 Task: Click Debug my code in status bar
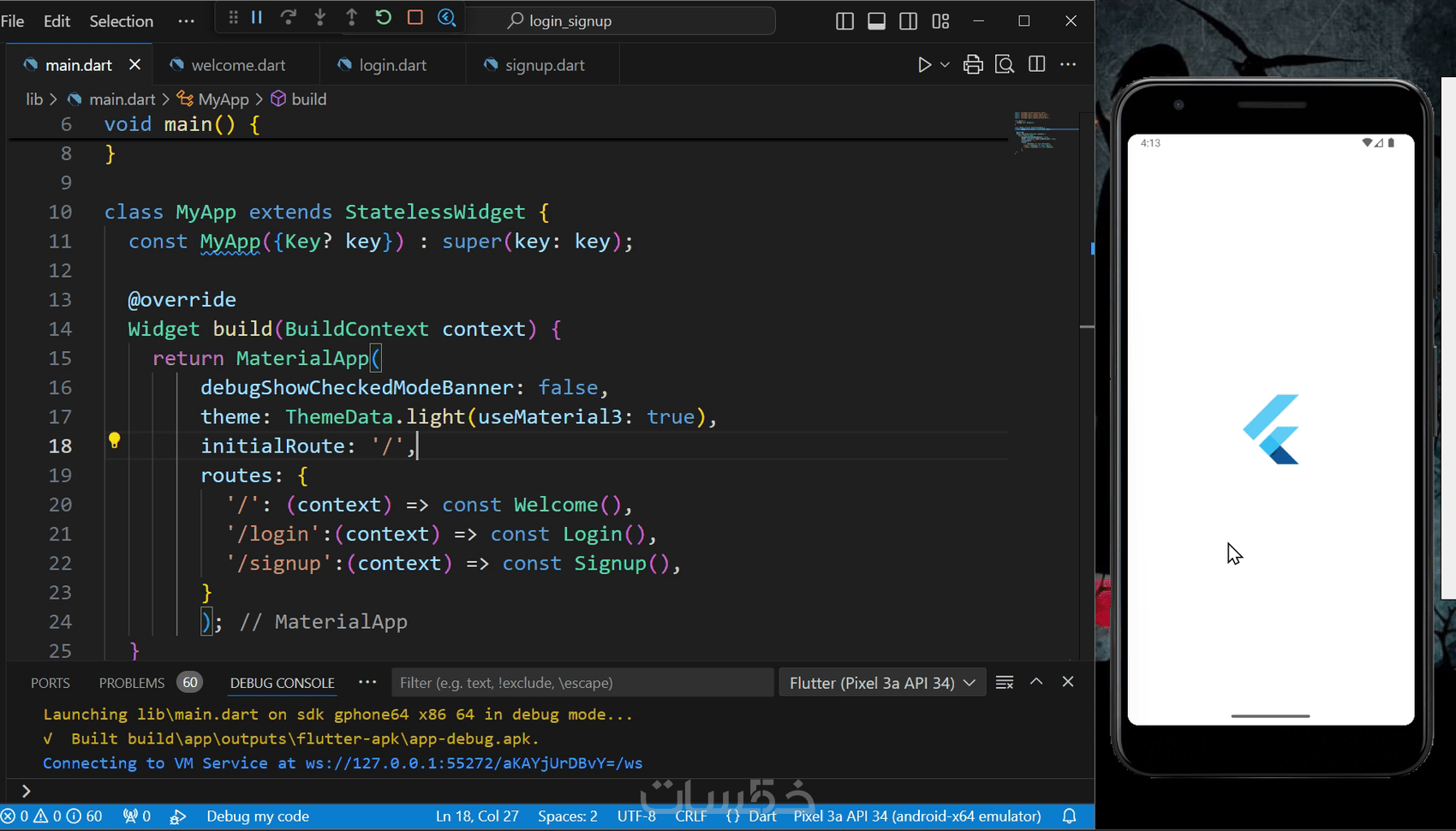[257, 816]
